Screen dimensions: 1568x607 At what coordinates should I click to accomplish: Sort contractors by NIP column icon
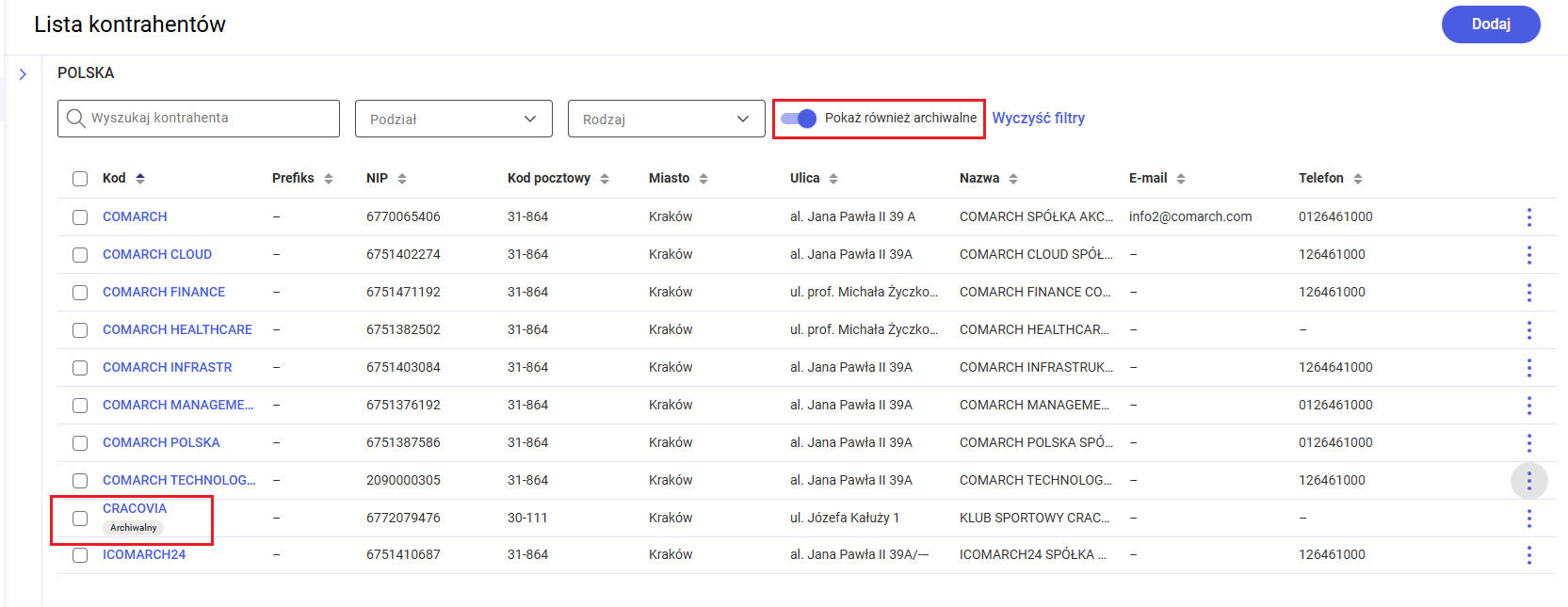click(402, 179)
